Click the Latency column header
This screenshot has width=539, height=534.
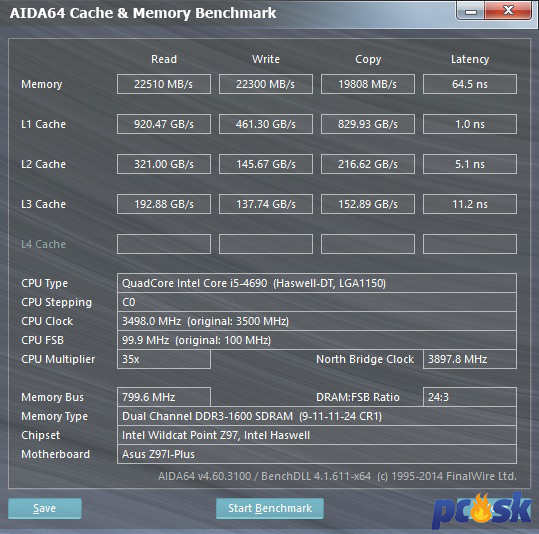(x=470, y=59)
